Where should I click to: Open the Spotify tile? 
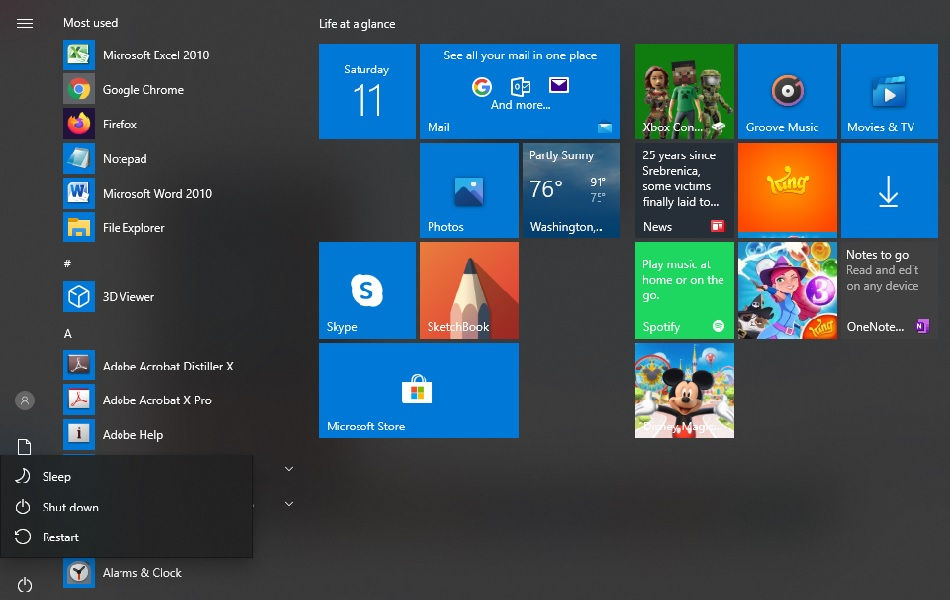point(684,290)
